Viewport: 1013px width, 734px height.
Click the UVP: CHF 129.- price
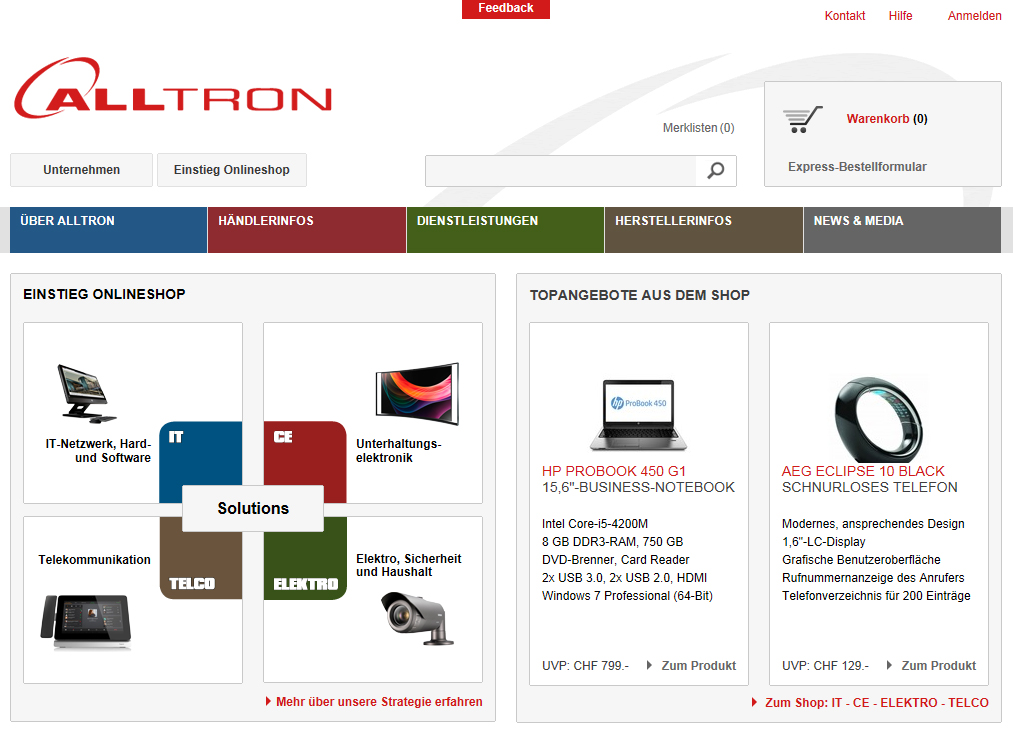[825, 666]
